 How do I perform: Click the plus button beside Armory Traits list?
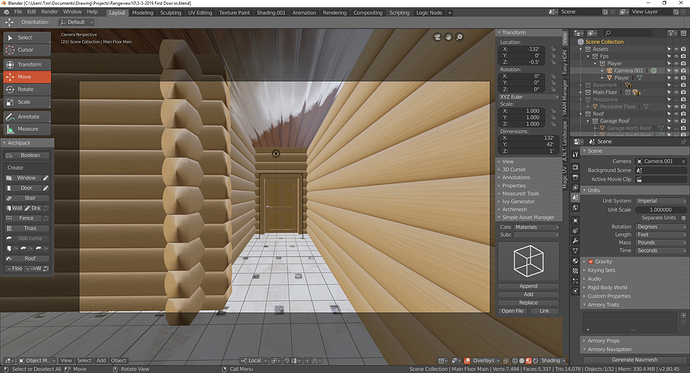(x=683, y=315)
